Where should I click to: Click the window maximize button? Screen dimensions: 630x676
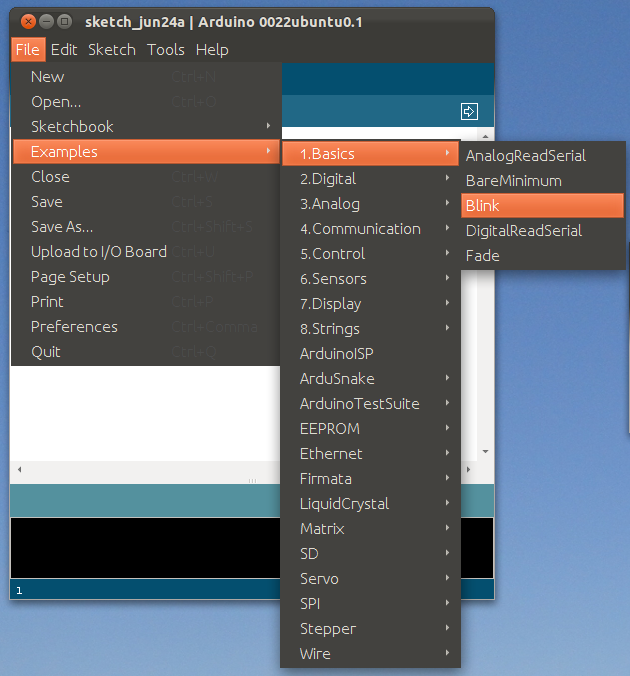click(64, 21)
